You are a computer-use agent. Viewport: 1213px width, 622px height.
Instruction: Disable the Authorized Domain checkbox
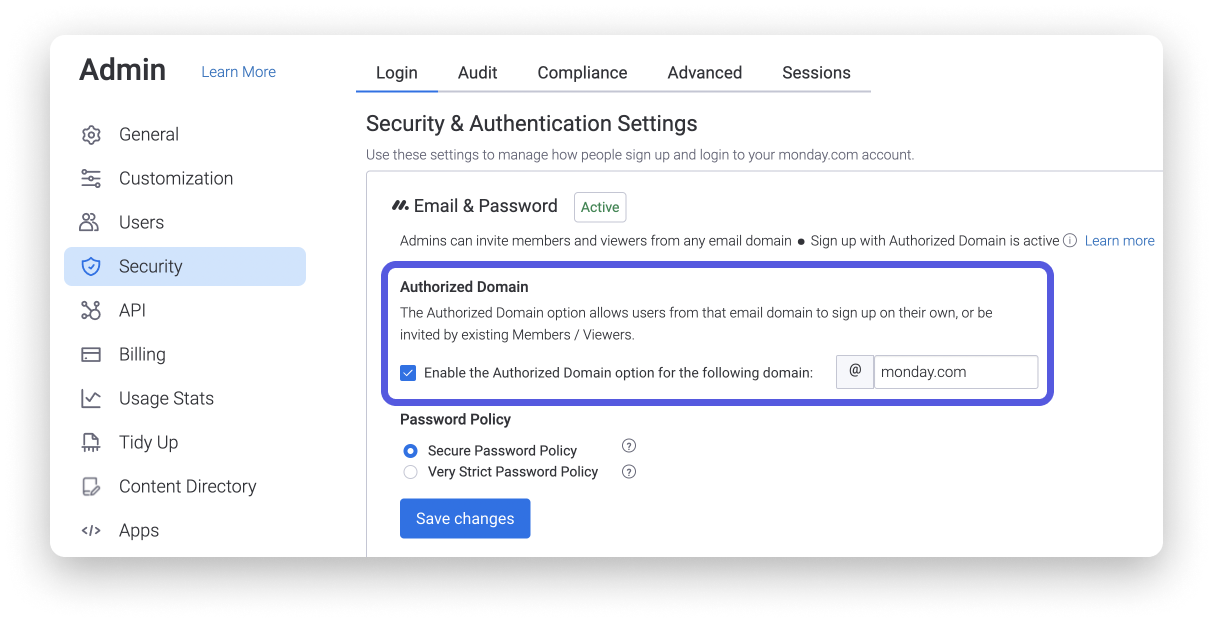point(408,372)
